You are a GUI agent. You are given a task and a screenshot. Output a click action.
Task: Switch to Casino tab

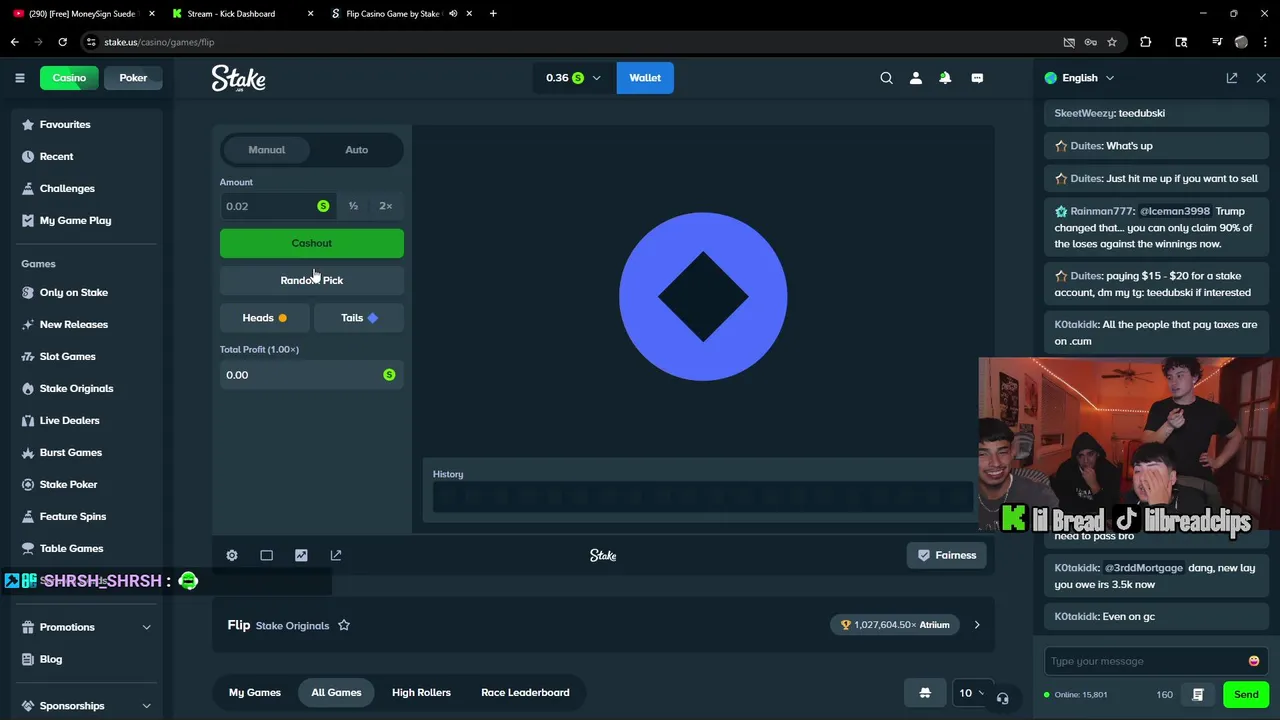click(69, 78)
